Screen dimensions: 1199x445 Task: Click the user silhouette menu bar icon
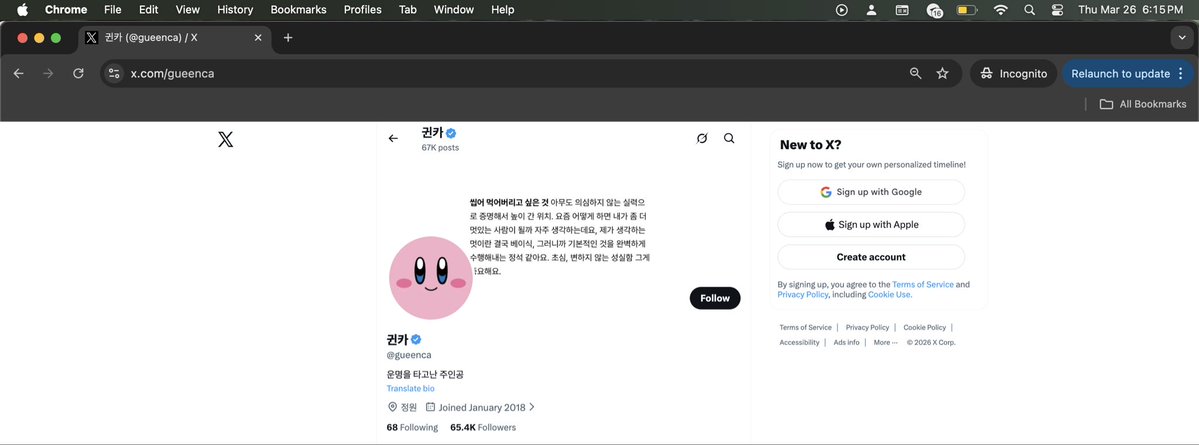tap(871, 9)
